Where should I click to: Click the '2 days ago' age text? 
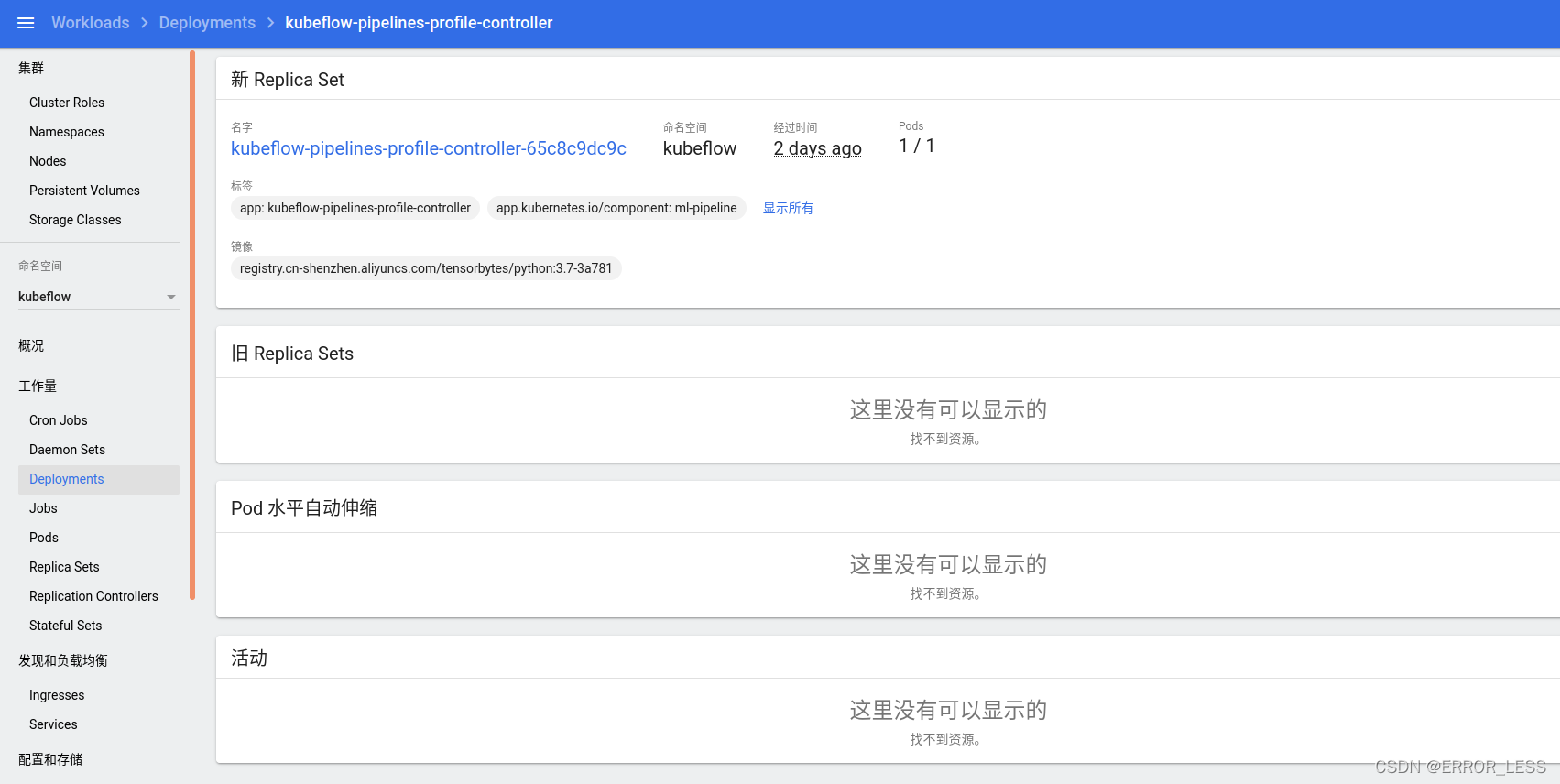(x=817, y=148)
